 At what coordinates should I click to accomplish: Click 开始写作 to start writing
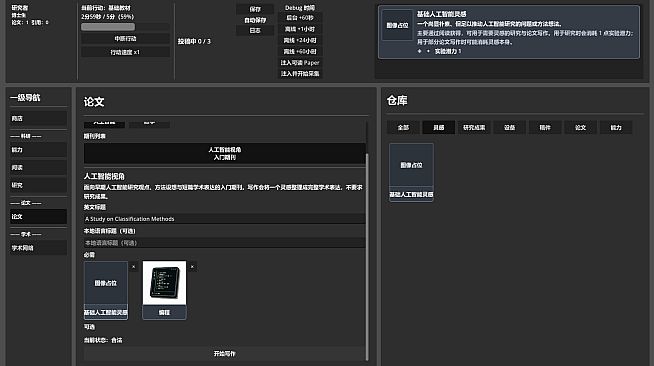pos(224,353)
